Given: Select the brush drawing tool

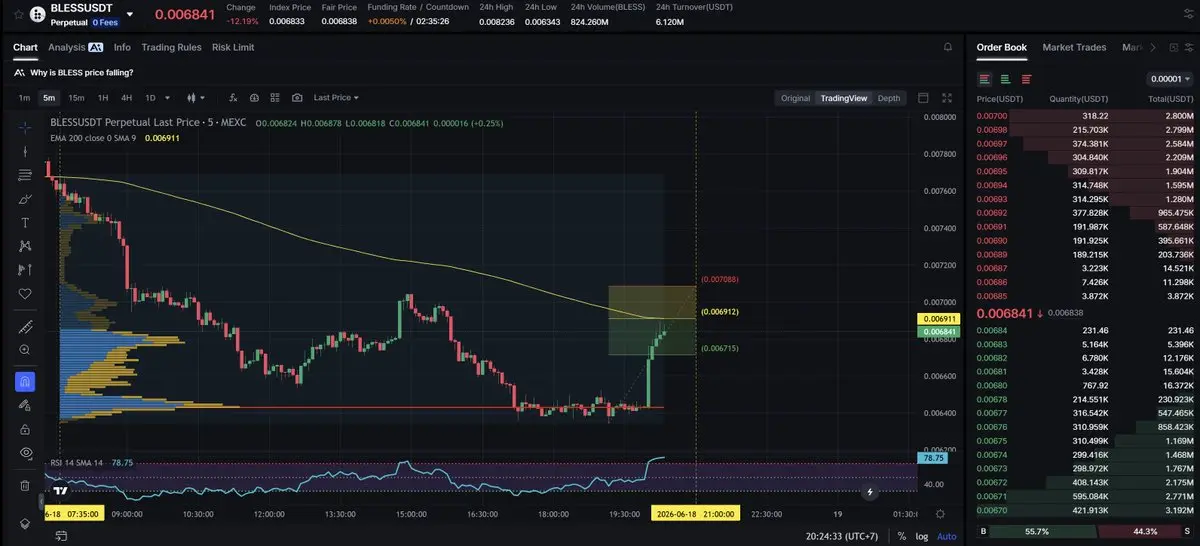Looking at the screenshot, I should tap(25, 199).
